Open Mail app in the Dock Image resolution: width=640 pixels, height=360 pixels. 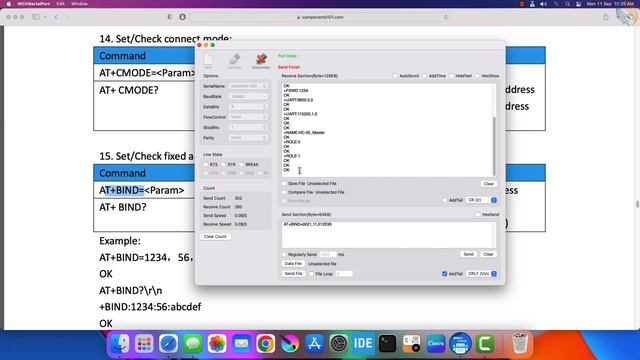[241, 344]
